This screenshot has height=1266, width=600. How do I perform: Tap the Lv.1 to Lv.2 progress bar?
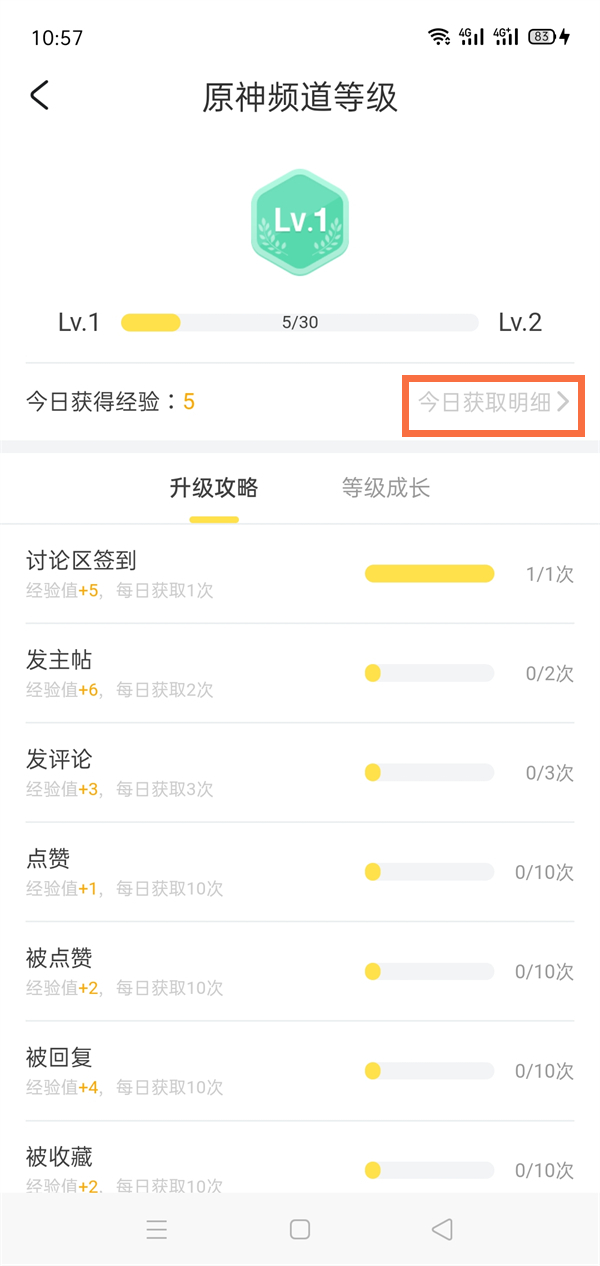coord(300,322)
